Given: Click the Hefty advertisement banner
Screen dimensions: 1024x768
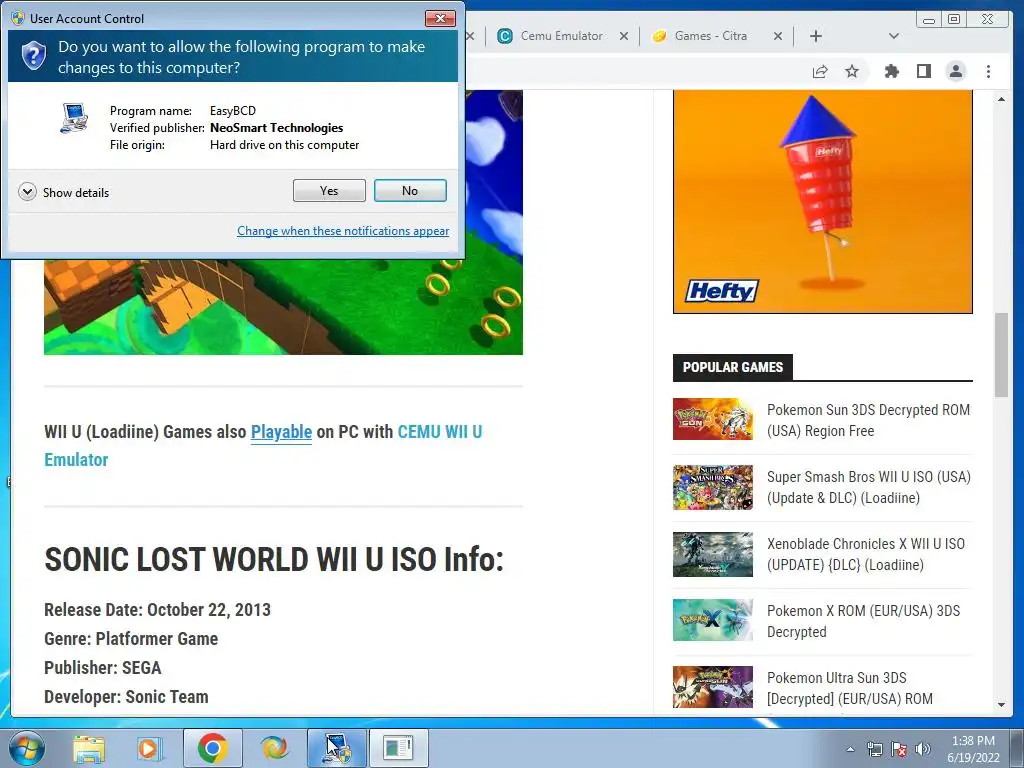Looking at the screenshot, I should pos(822,202).
